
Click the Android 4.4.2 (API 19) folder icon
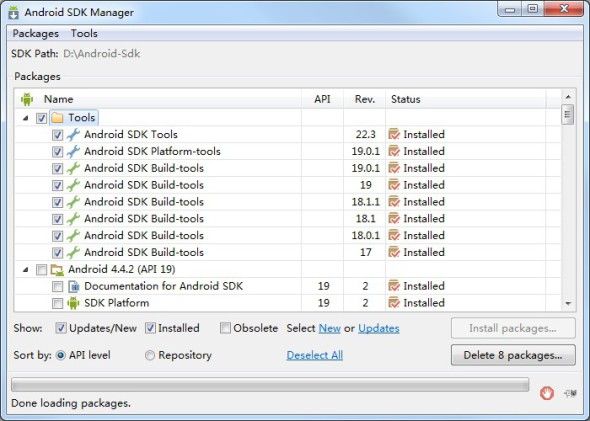57,269
